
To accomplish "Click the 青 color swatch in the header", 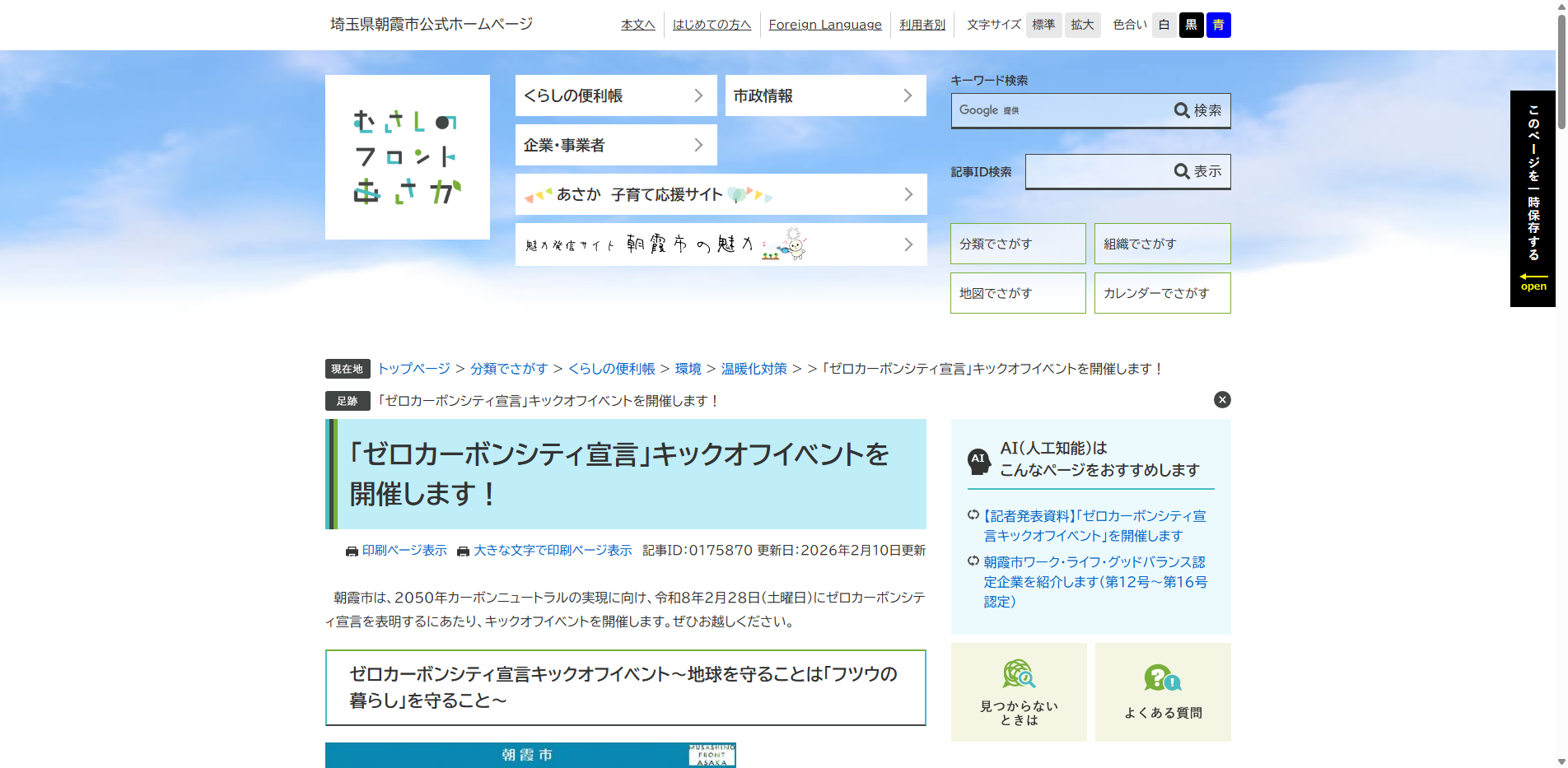I will (1219, 25).
